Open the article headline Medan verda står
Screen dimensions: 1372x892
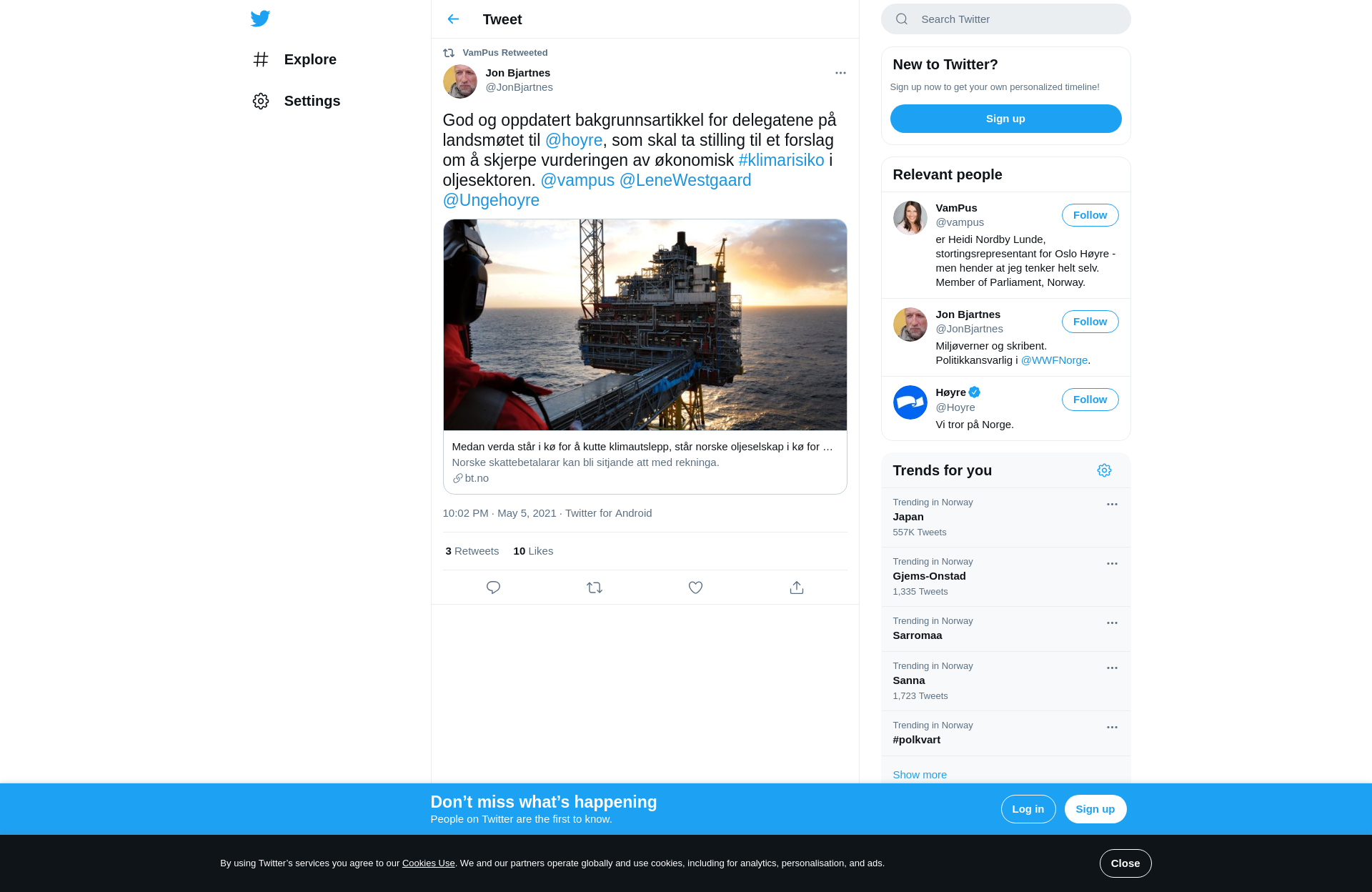tap(642, 447)
